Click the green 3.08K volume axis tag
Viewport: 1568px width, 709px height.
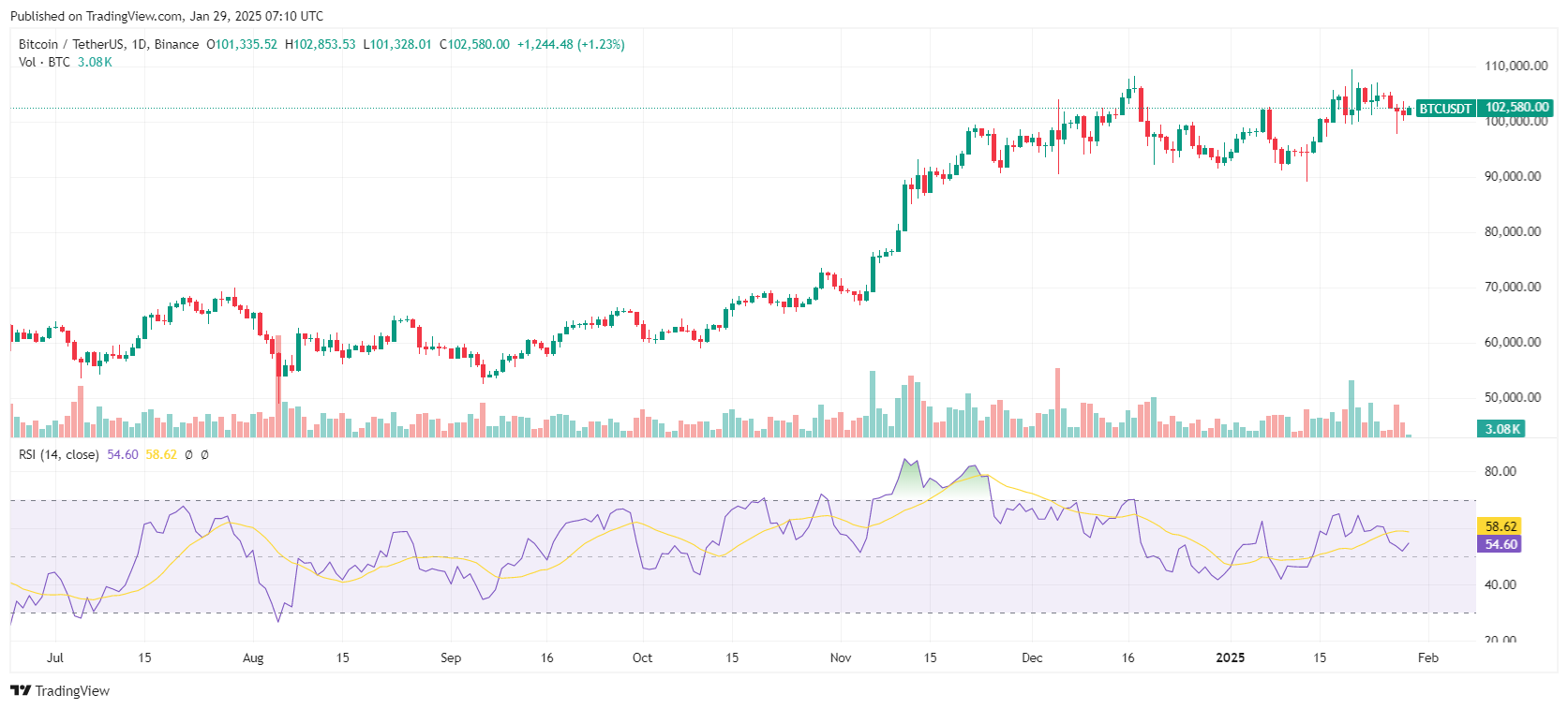(1501, 429)
